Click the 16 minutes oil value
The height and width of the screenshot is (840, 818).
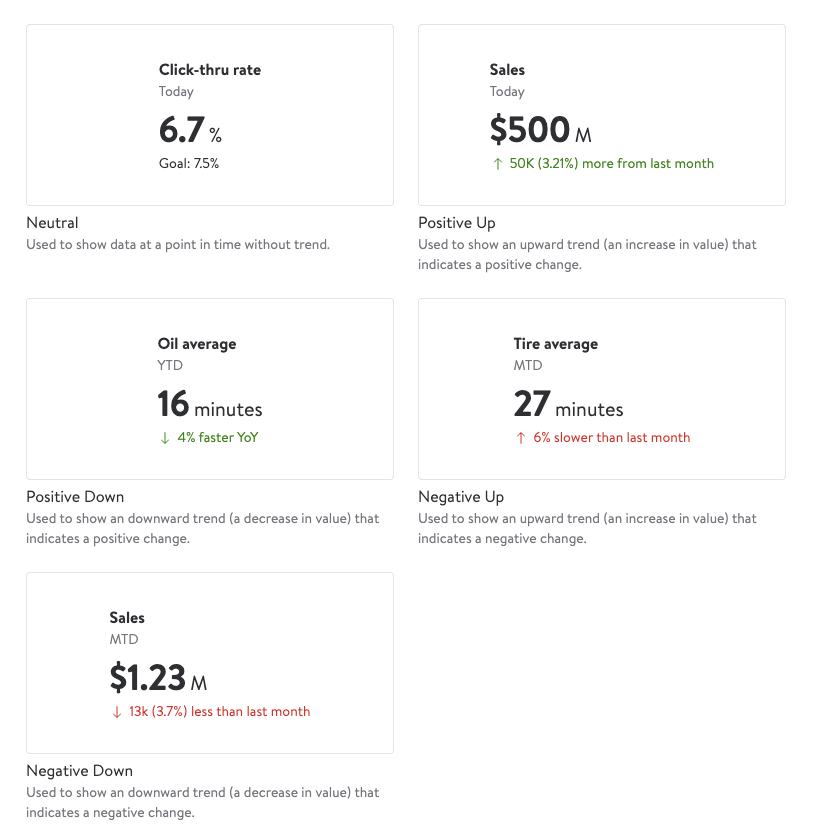pos(210,405)
